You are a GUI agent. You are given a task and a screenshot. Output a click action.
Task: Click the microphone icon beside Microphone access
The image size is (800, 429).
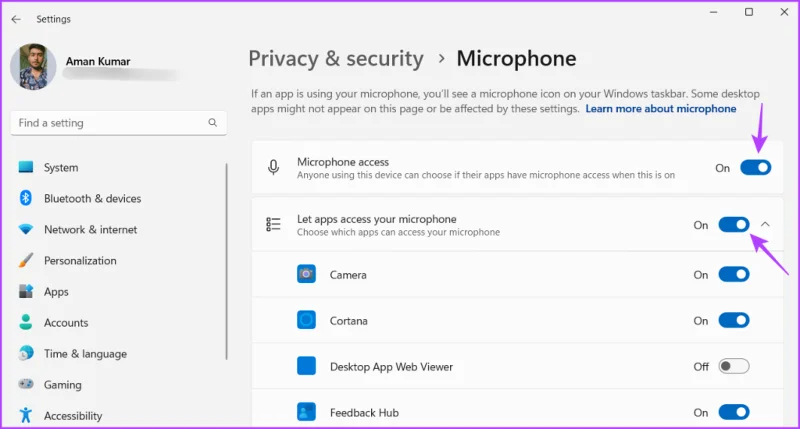click(x=273, y=167)
